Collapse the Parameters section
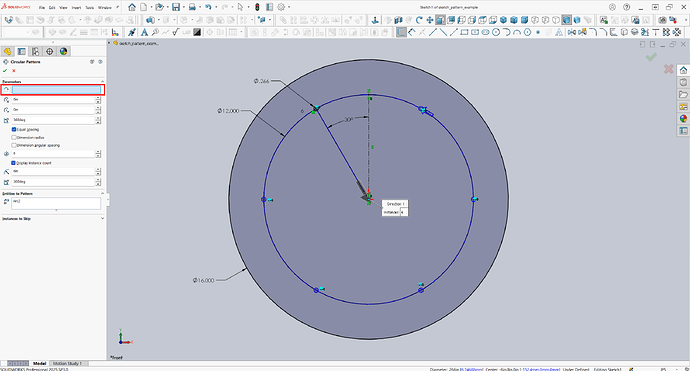690x371 pixels. 103,81
